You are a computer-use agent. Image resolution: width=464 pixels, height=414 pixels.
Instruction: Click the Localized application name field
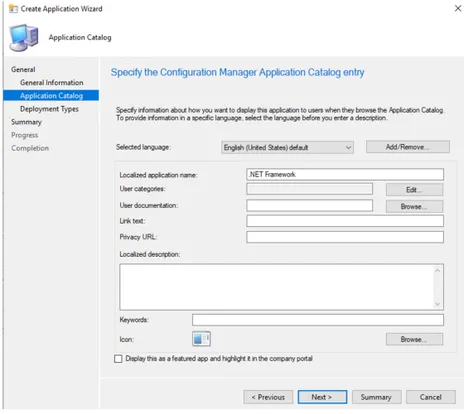pos(345,174)
